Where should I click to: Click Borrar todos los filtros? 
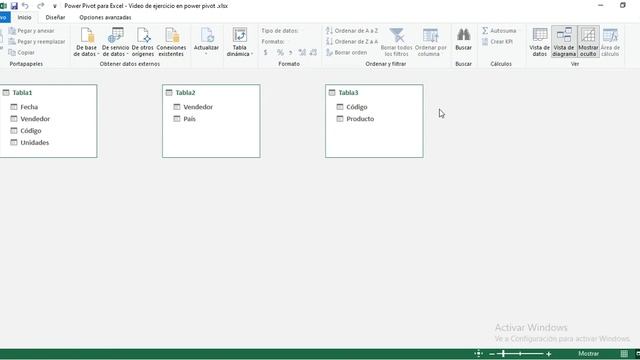click(396, 42)
